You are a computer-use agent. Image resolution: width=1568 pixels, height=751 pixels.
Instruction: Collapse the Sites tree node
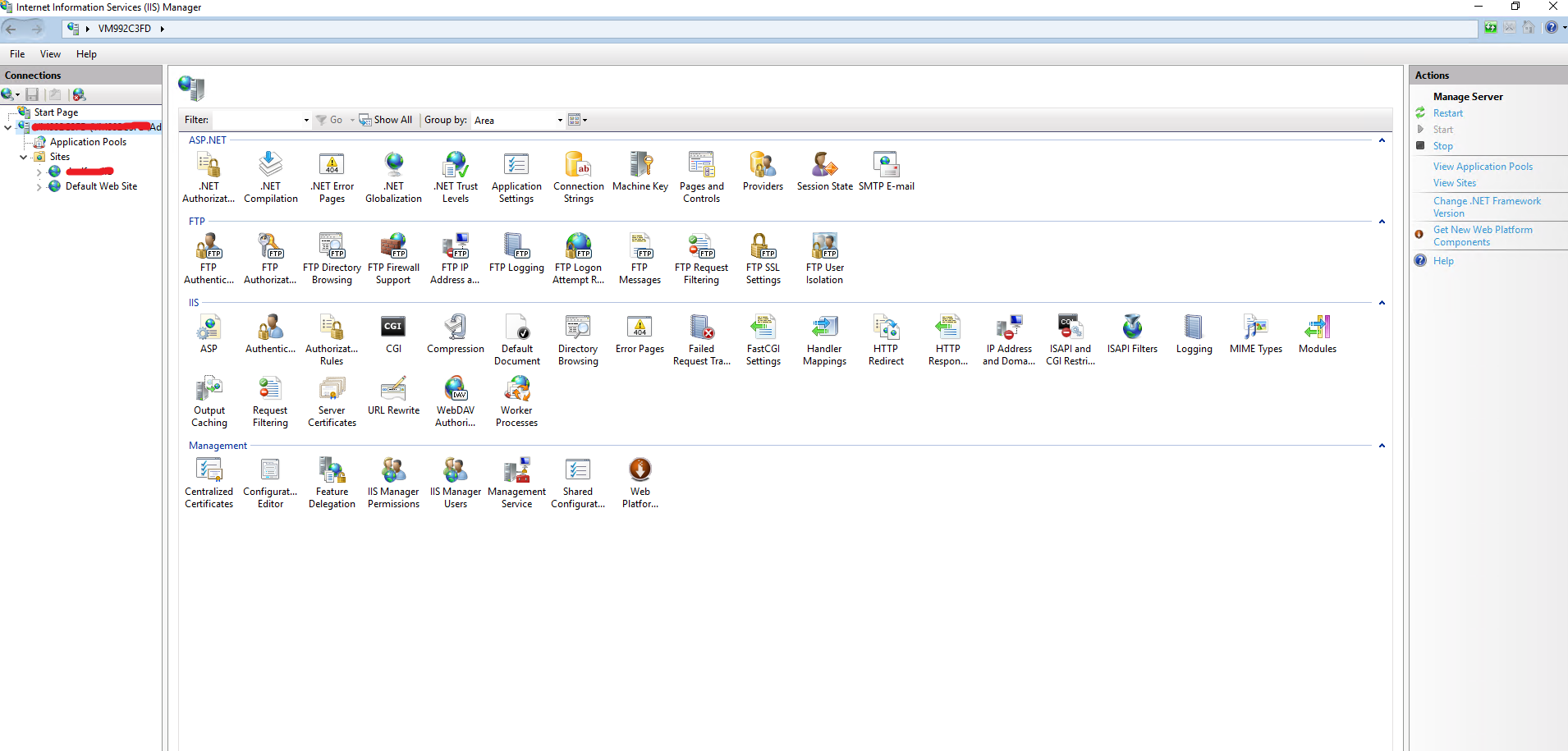click(24, 157)
